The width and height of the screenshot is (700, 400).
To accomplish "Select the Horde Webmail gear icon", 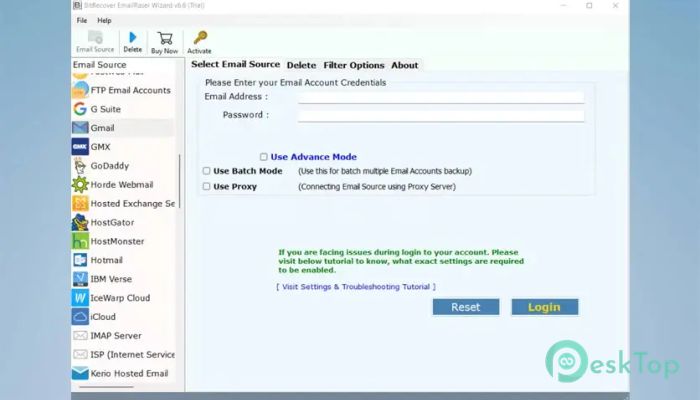I will pos(80,184).
